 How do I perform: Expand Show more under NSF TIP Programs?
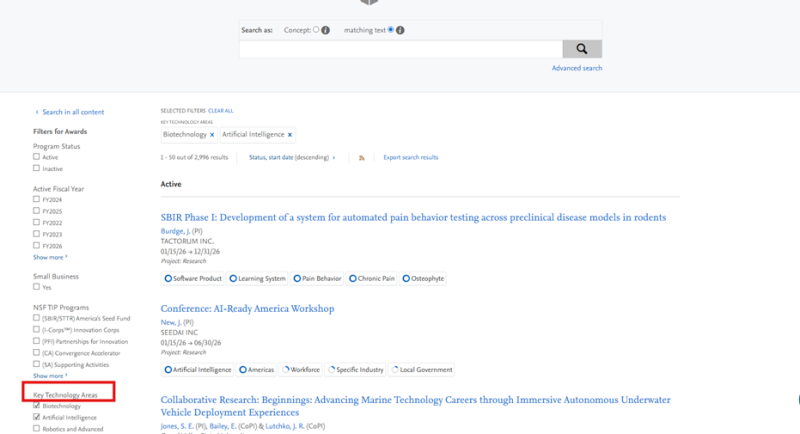pyautogui.click(x=50, y=375)
